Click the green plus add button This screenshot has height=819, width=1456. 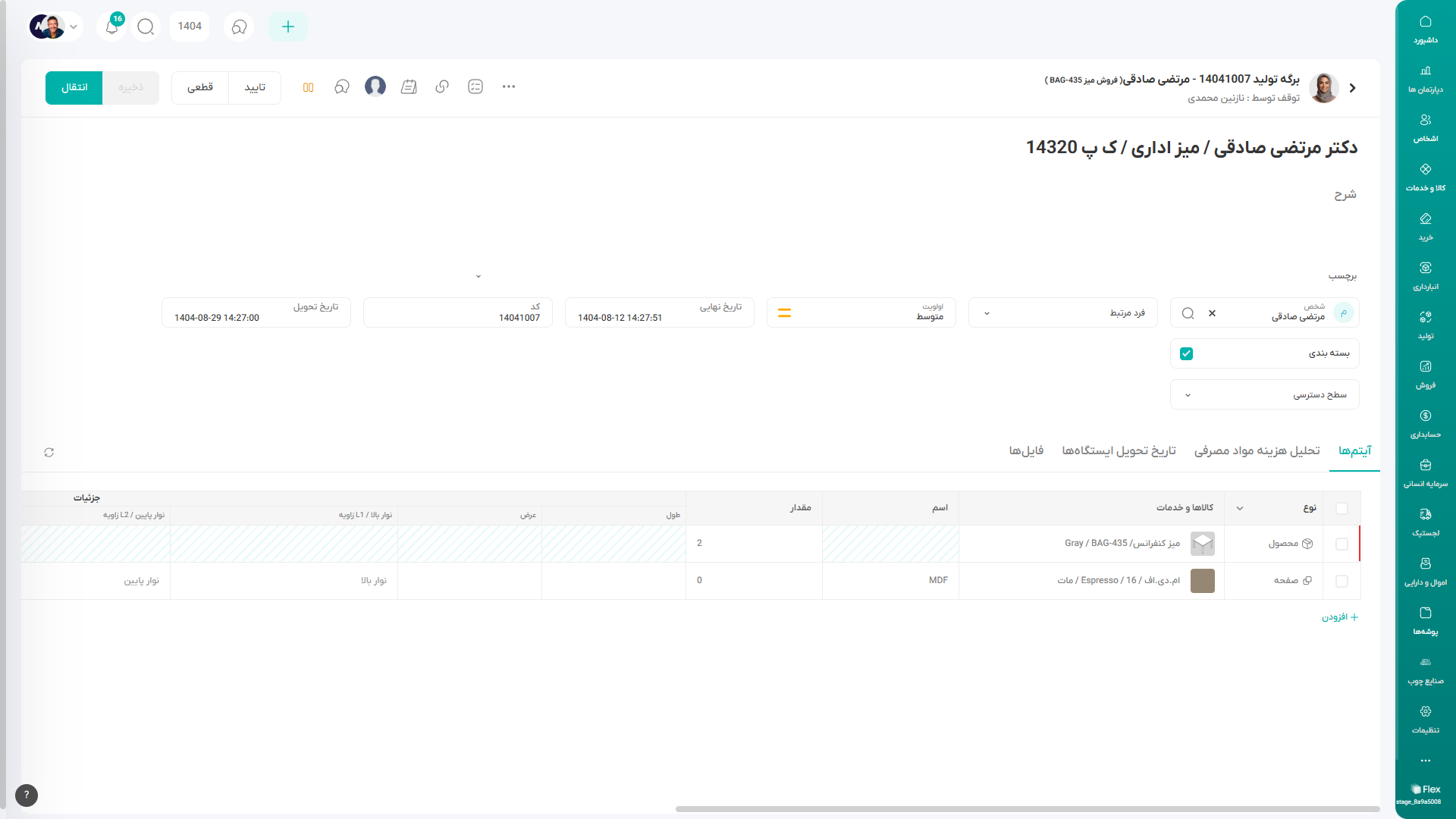pos(287,27)
